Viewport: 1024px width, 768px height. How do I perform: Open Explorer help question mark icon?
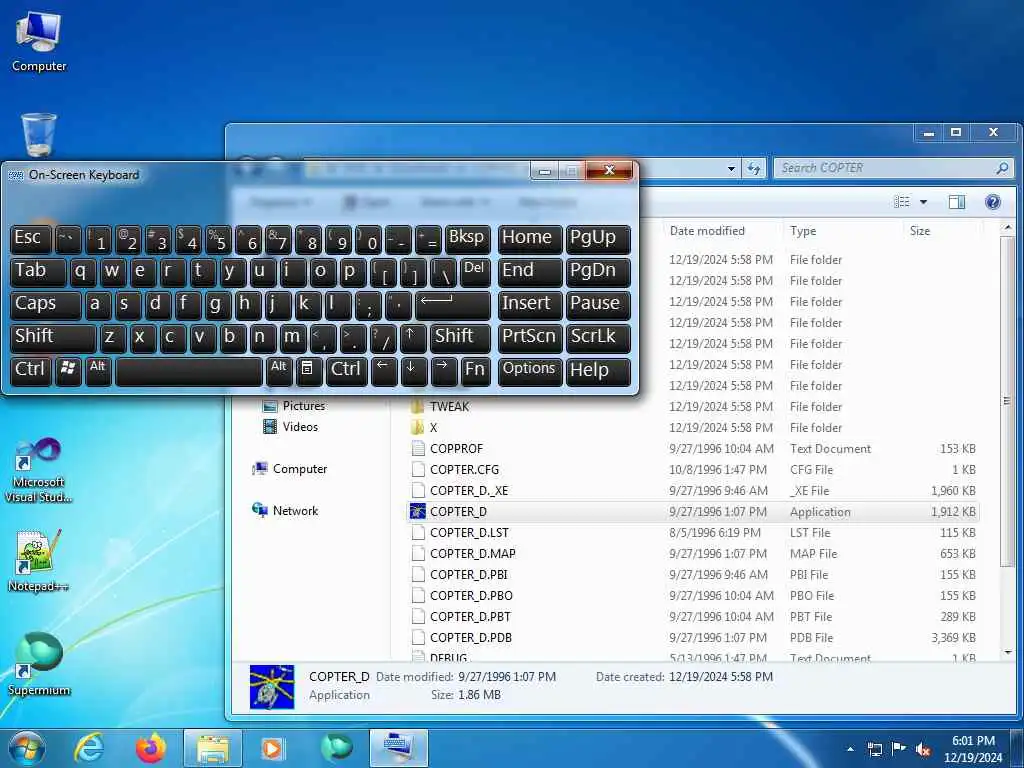coord(993,202)
